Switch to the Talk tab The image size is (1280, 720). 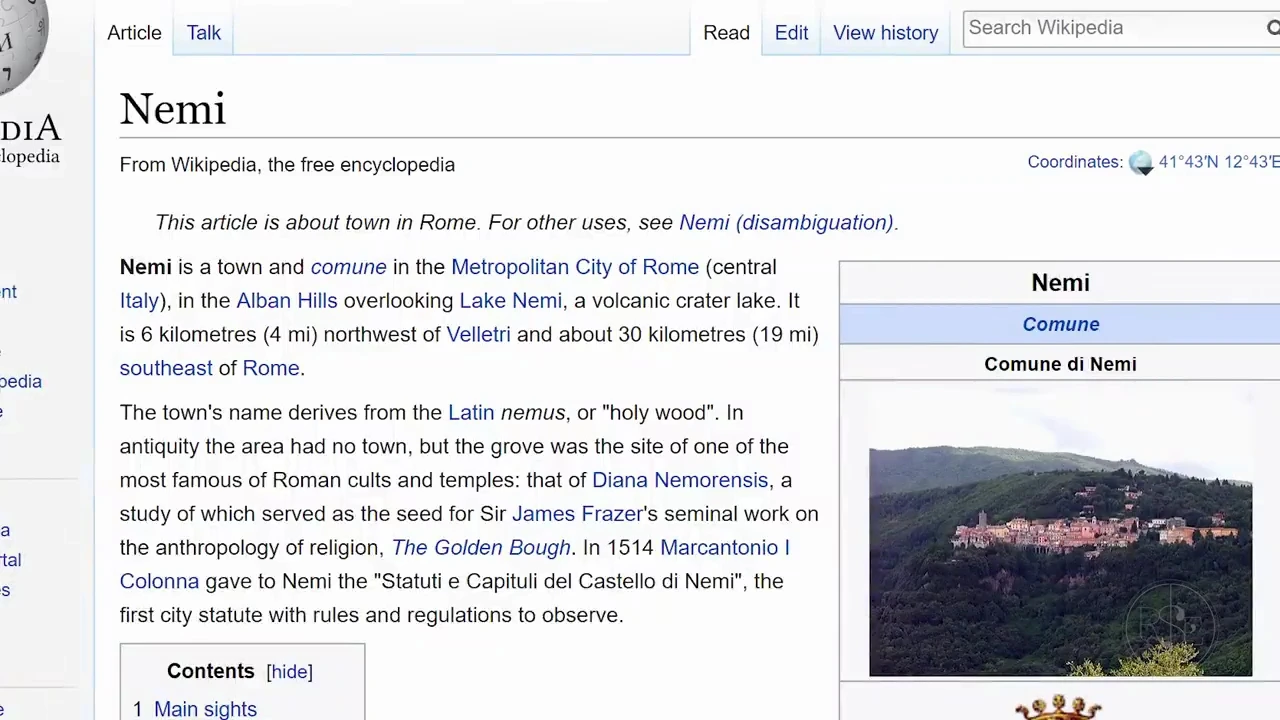[x=203, y=32]
